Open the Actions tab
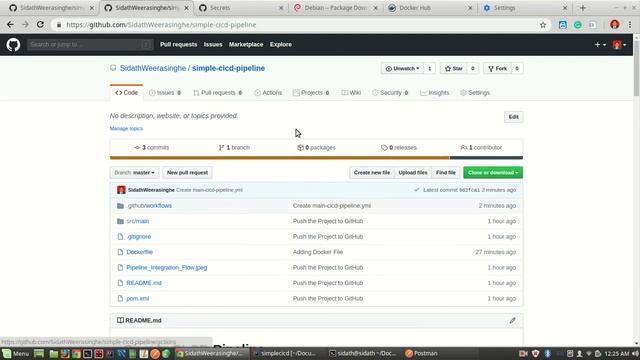The image size is (640, 360). [268, 93]
